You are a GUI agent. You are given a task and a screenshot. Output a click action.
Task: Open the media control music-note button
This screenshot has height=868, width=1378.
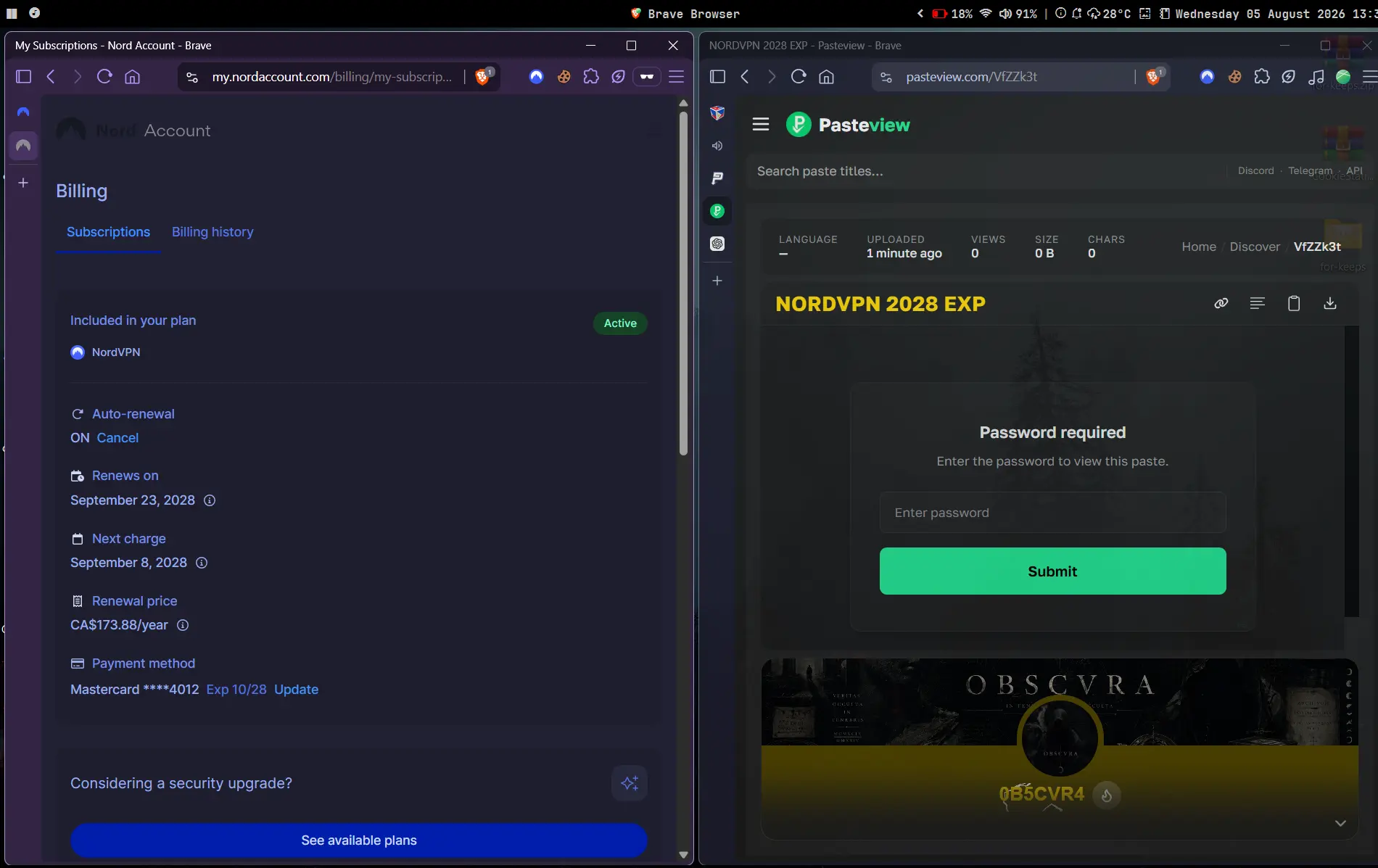point(1316,77)
